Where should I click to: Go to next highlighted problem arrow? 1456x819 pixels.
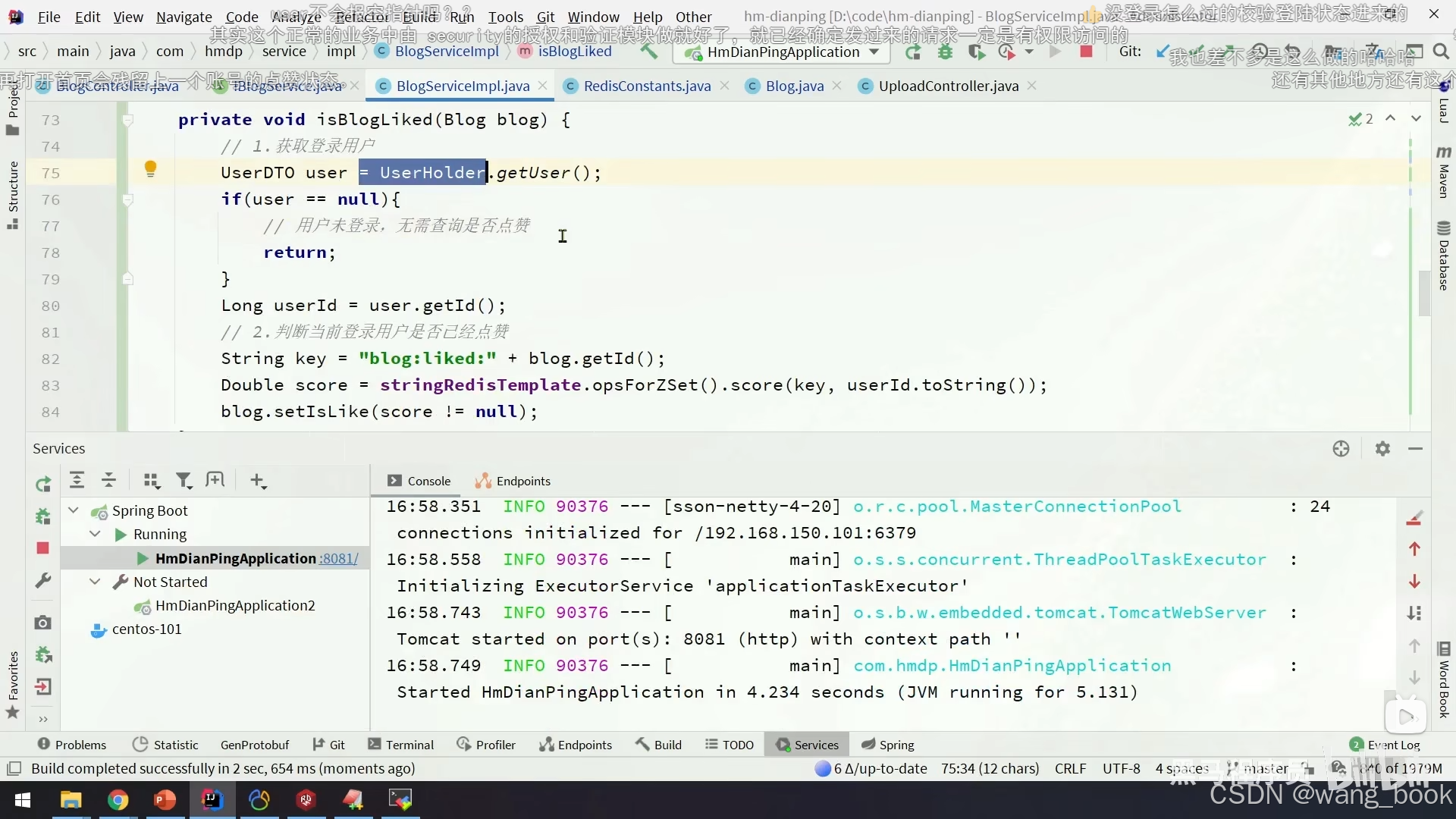(1416, 118)
